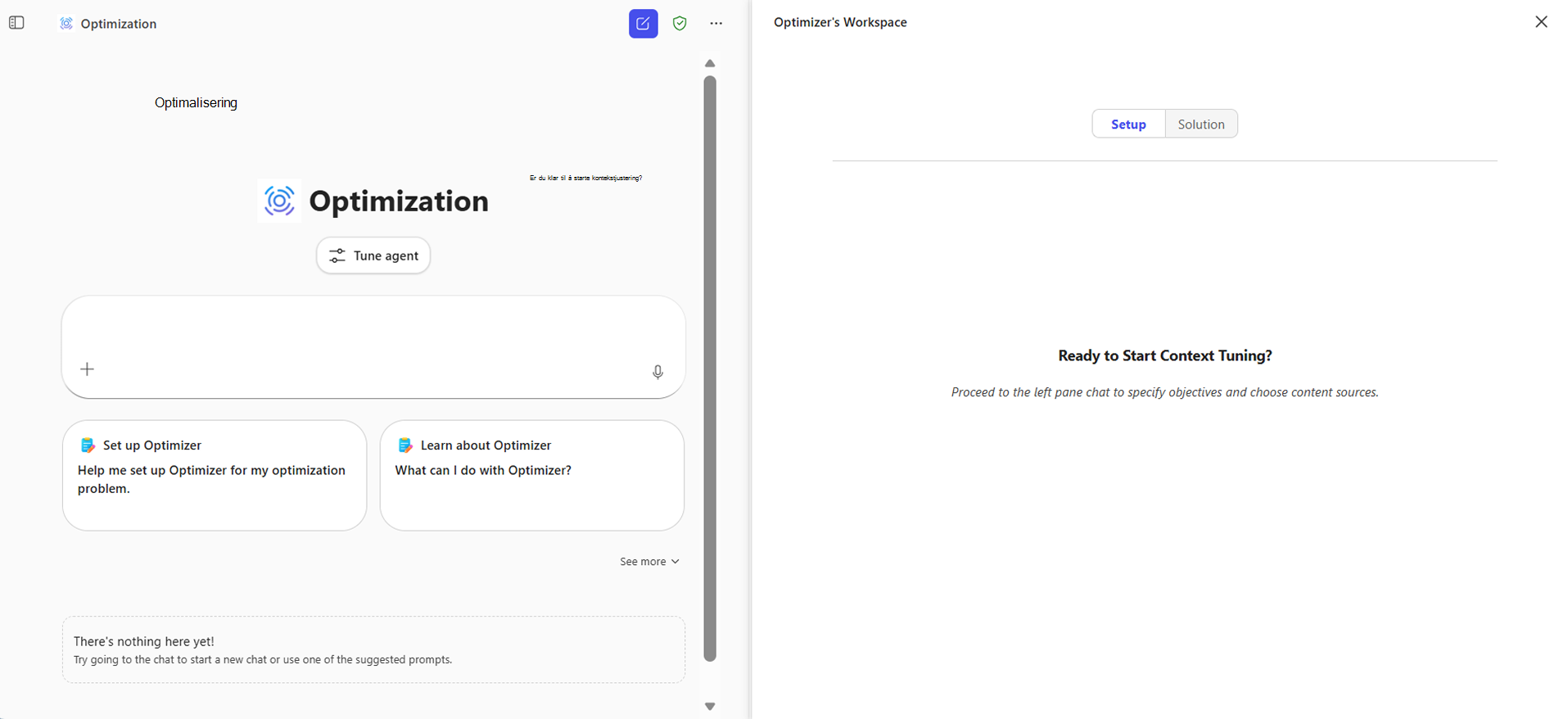Viewport: 1568px width, 719px height.
Task: Toggle the sidebar panel icon
Action: click(x=16, y=23)
